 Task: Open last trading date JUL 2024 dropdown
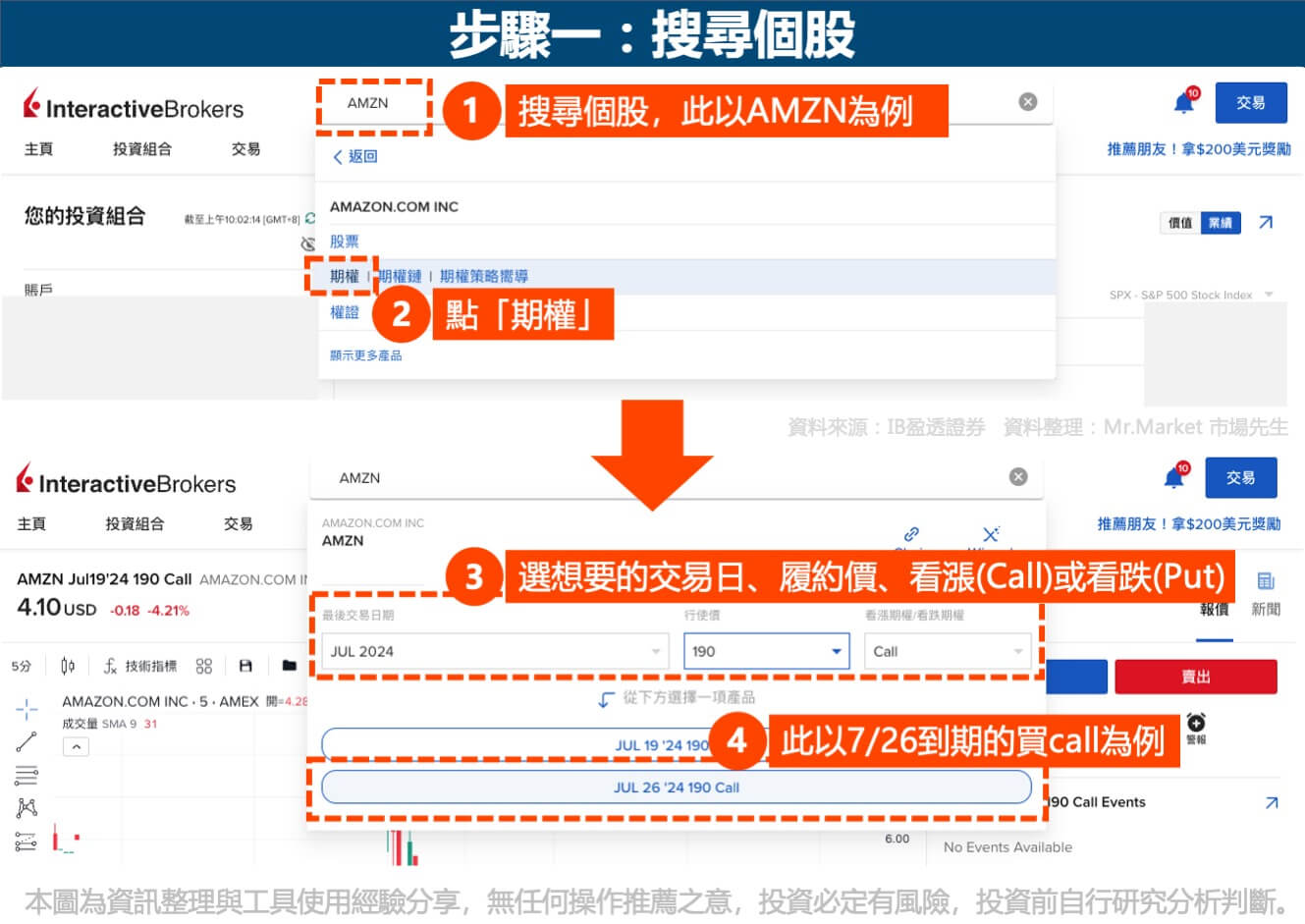(x=495, y=651)
